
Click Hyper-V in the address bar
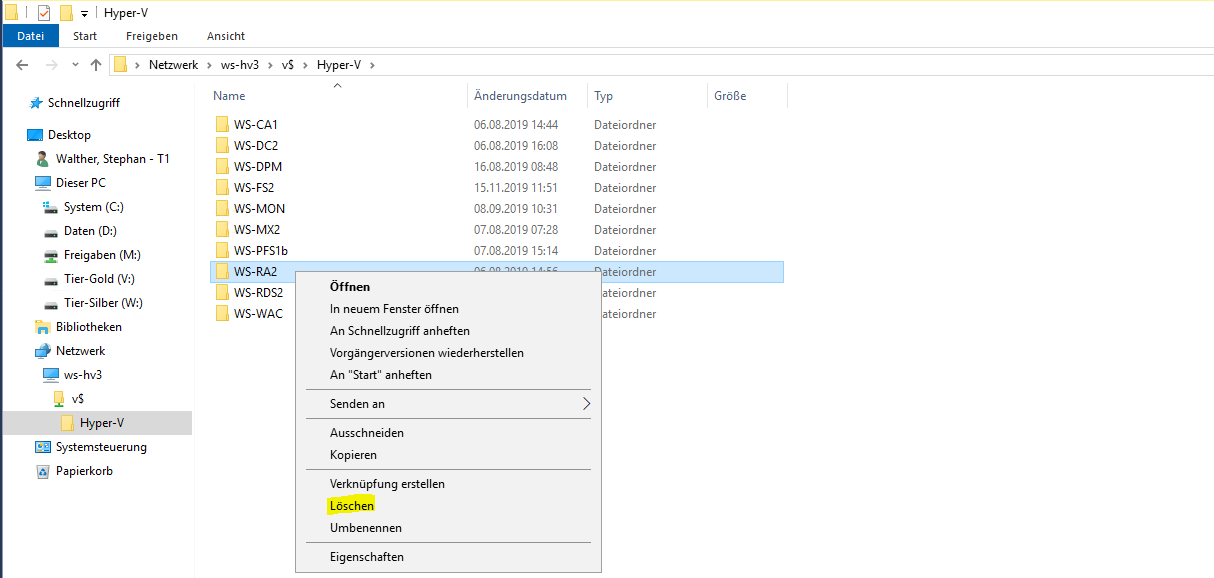[338, 65]
